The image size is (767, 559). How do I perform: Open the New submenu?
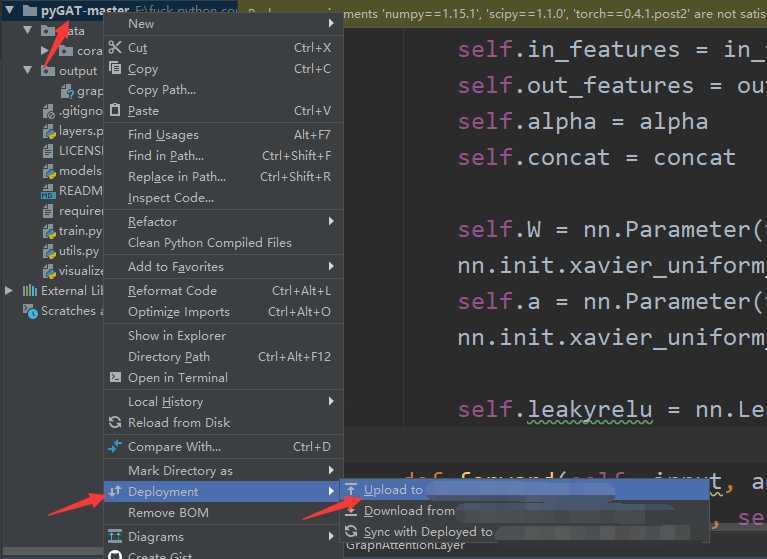coord(141,24)
